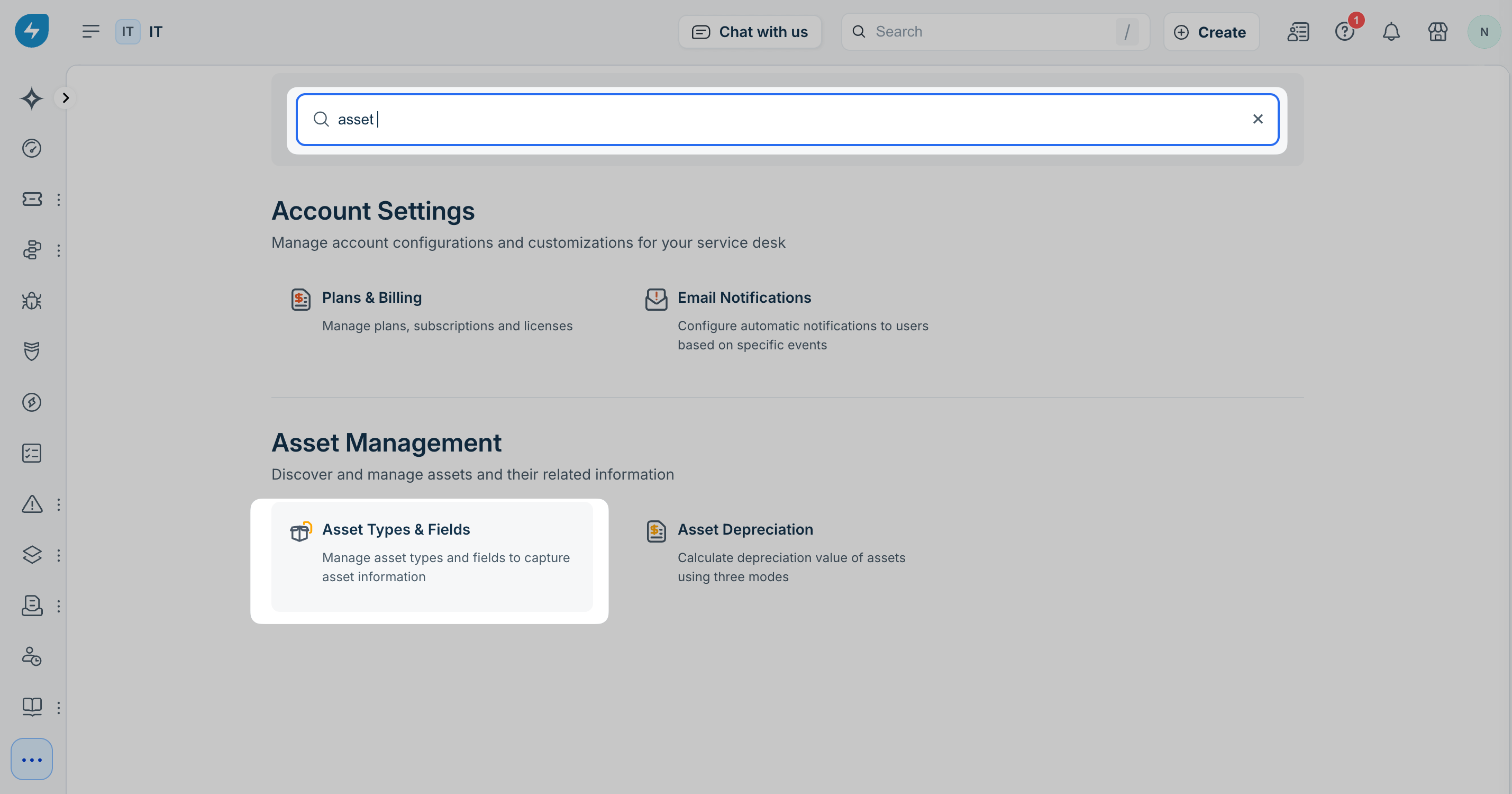Open the person-with-list icon beside Create
The image size is (1512, 794).
1298,32
